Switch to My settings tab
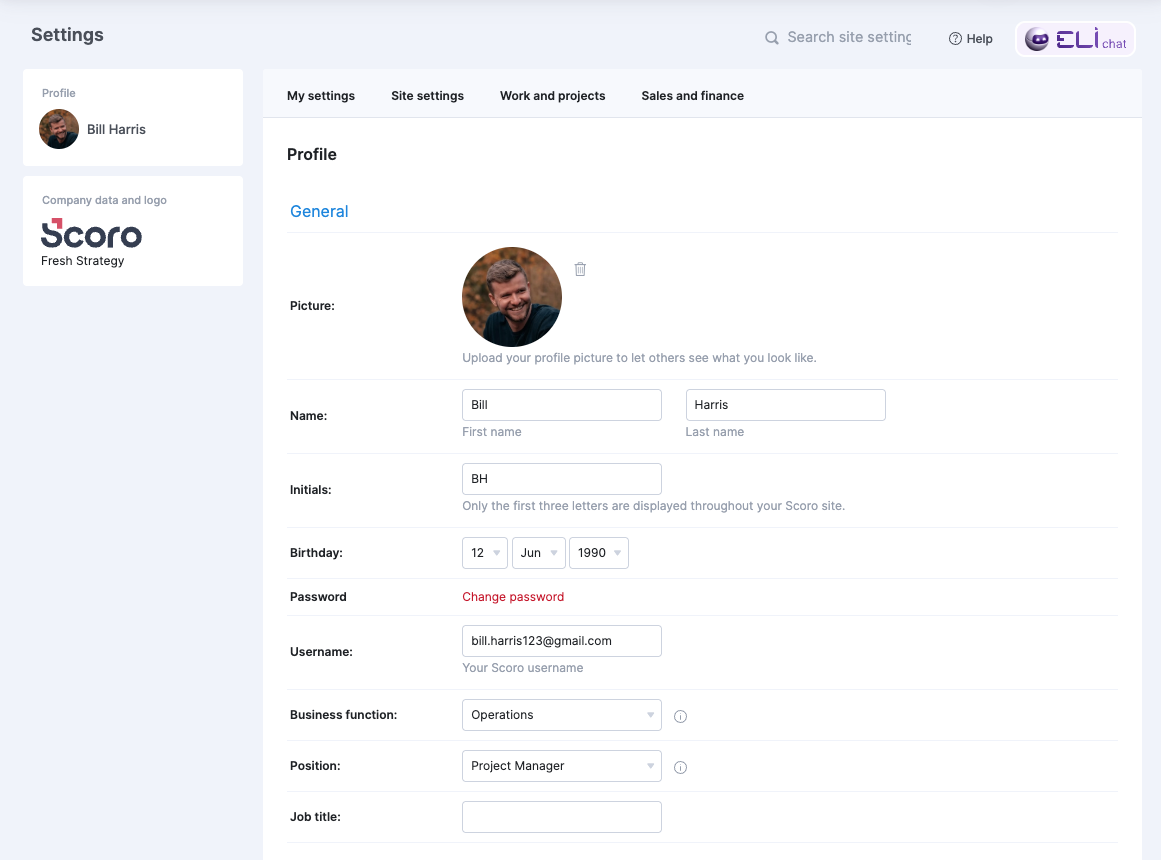This screenshot has width=1161, height=860. pos(321,96)
